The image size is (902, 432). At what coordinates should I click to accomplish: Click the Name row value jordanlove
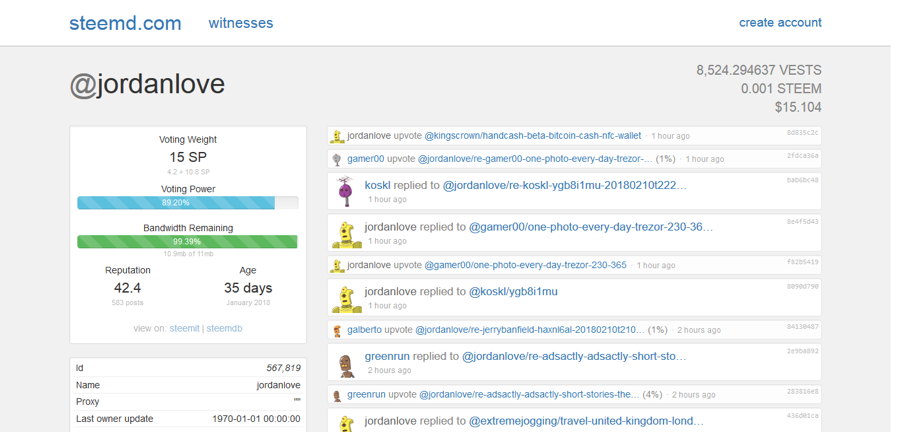278,385
